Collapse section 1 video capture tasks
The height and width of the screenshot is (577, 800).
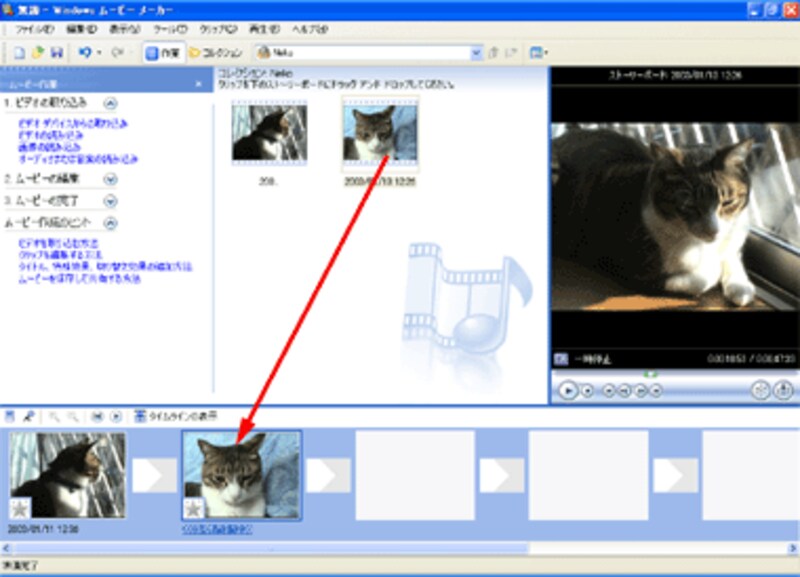[x=110, y=104]
